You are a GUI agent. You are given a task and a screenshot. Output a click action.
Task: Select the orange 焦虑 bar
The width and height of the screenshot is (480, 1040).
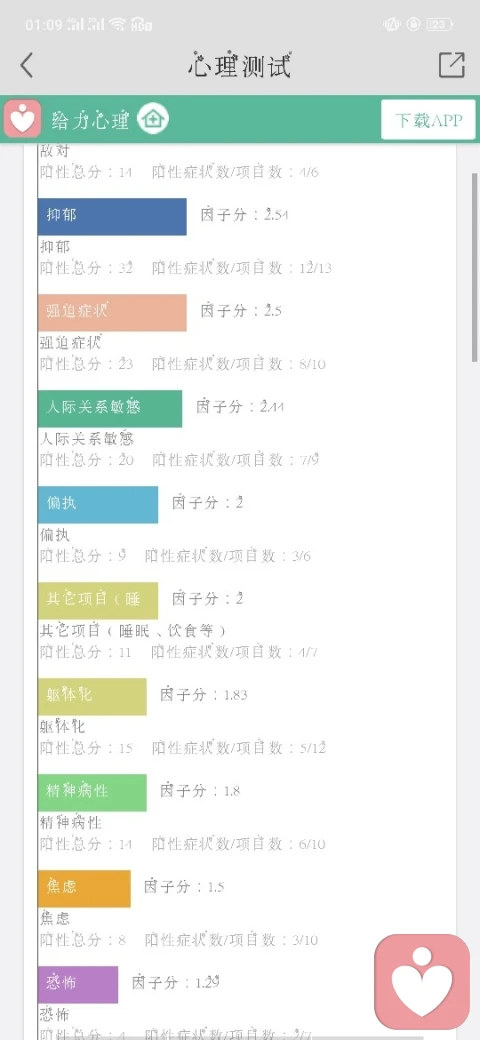84,889
